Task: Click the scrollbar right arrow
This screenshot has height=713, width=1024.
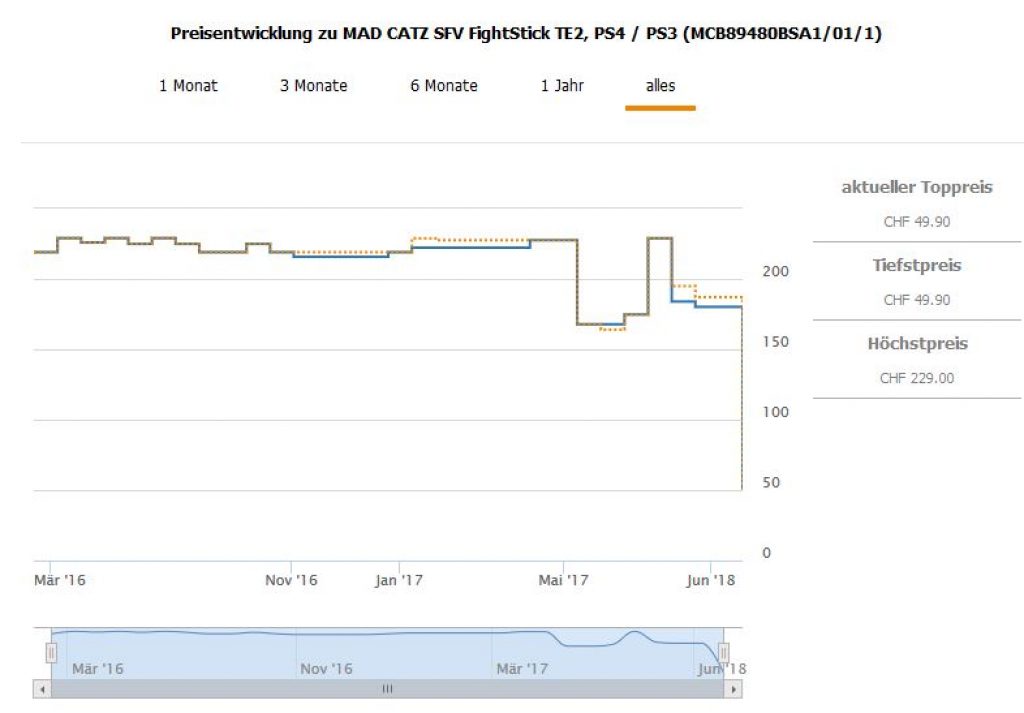Action: point(734,689)
